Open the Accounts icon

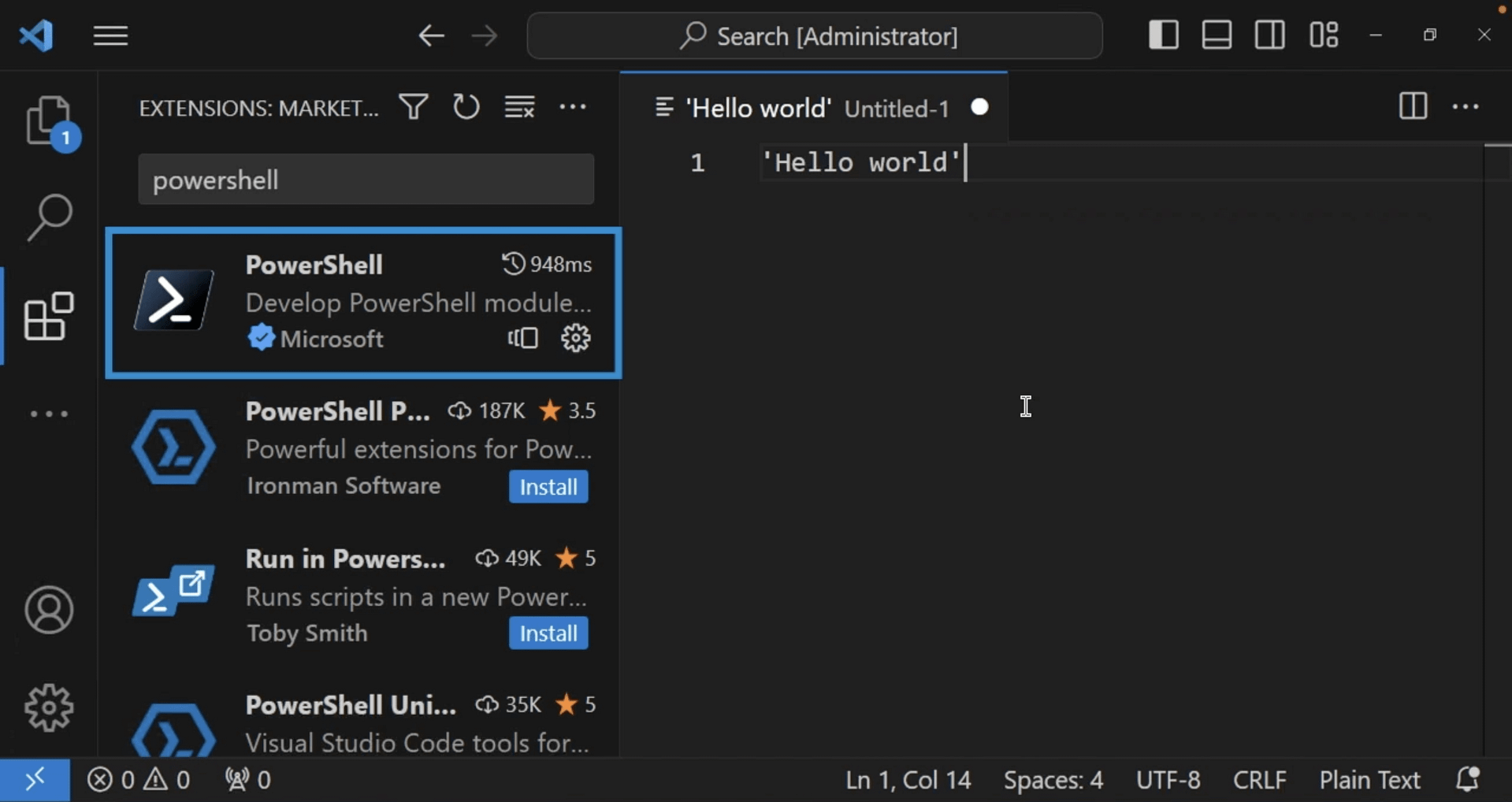(49, 610)
